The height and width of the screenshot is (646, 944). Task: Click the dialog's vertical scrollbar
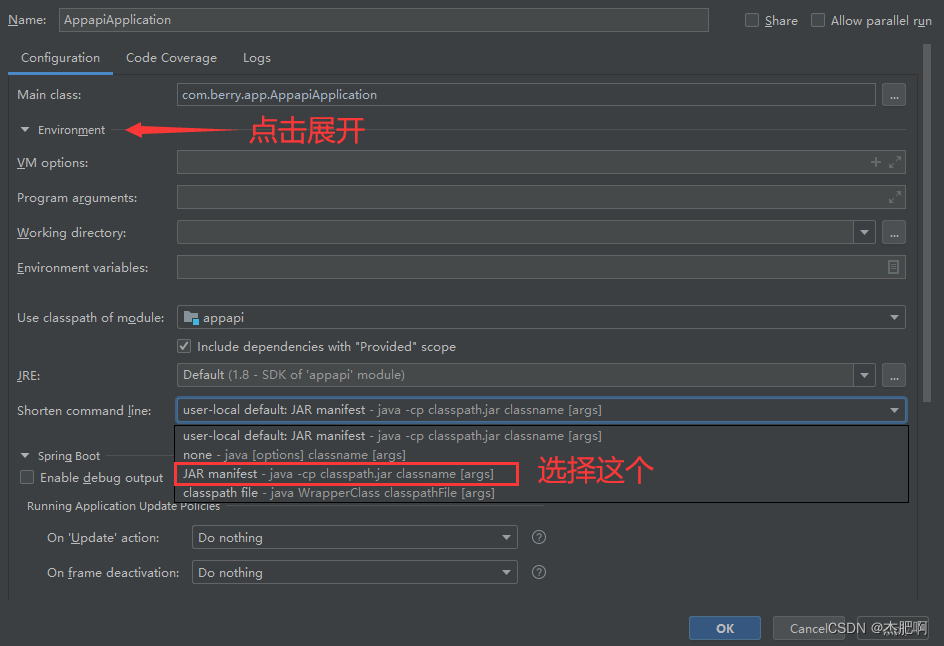coord(927,223)
